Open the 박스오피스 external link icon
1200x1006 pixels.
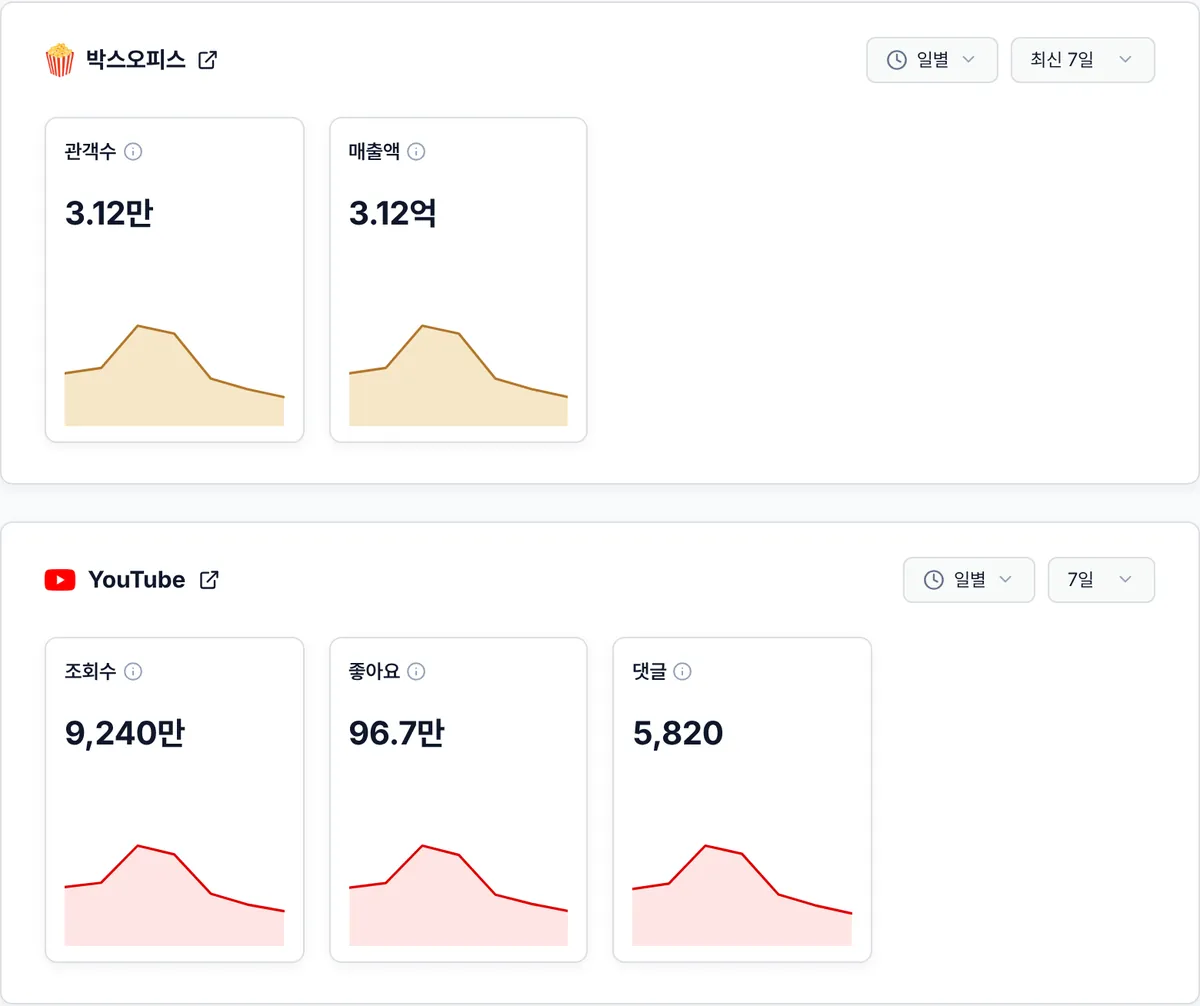(x=207, y=60)
